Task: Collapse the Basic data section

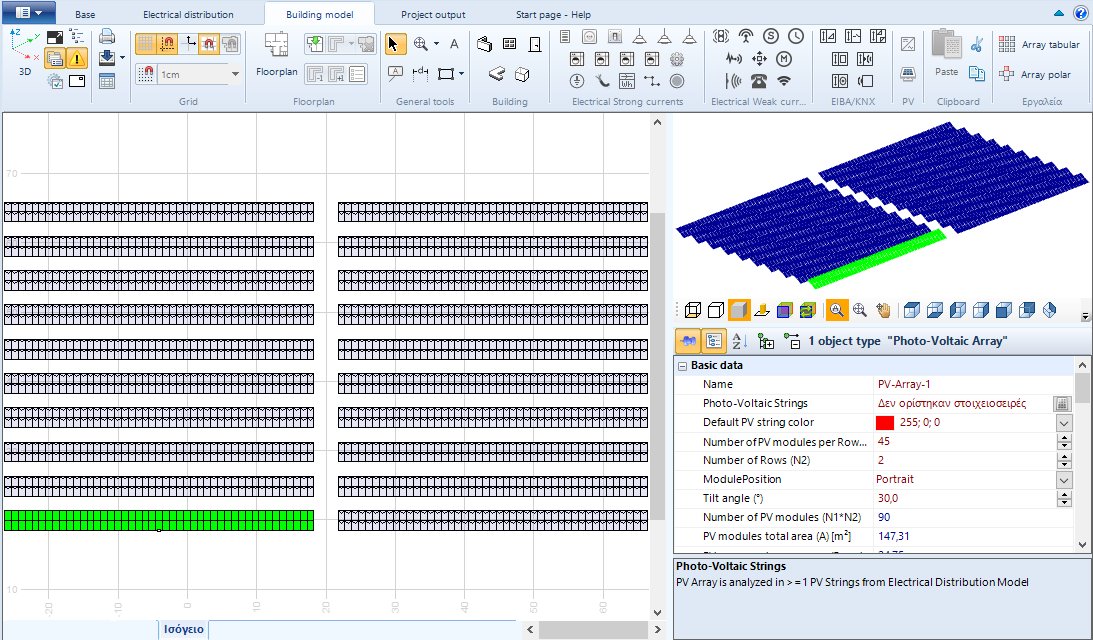Action: [x=683, y=366]
